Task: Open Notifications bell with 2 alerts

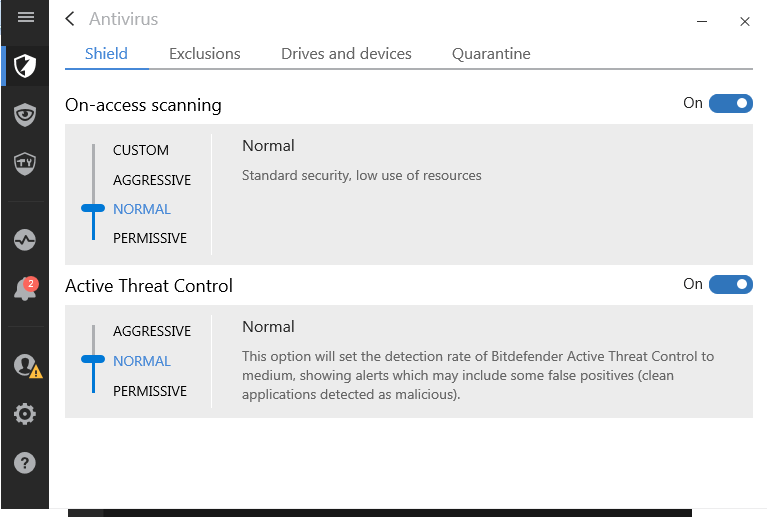Action: (25, 290)
